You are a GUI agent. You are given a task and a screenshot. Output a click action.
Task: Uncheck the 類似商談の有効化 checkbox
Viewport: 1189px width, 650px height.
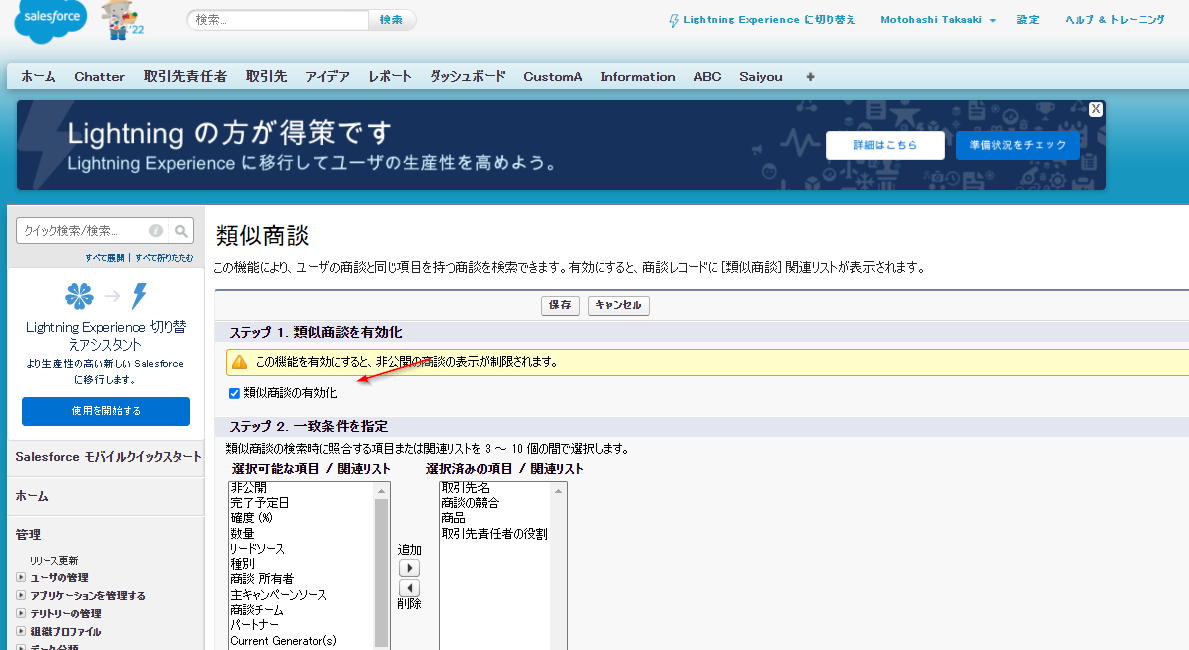tap(232, 392)
